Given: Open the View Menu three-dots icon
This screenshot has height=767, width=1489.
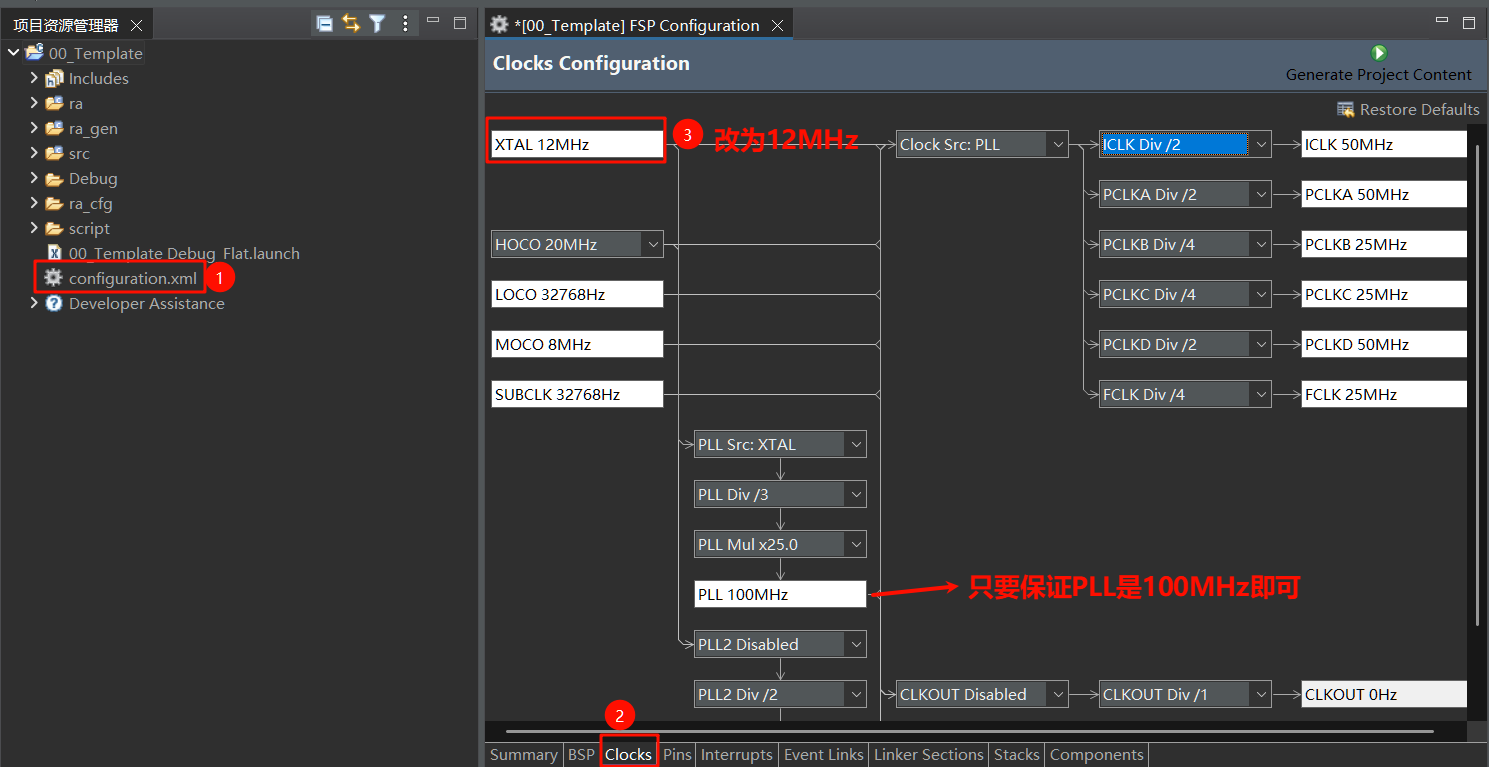Looking at the screenshot, I should pyautogui.click(x=405, y=24).
